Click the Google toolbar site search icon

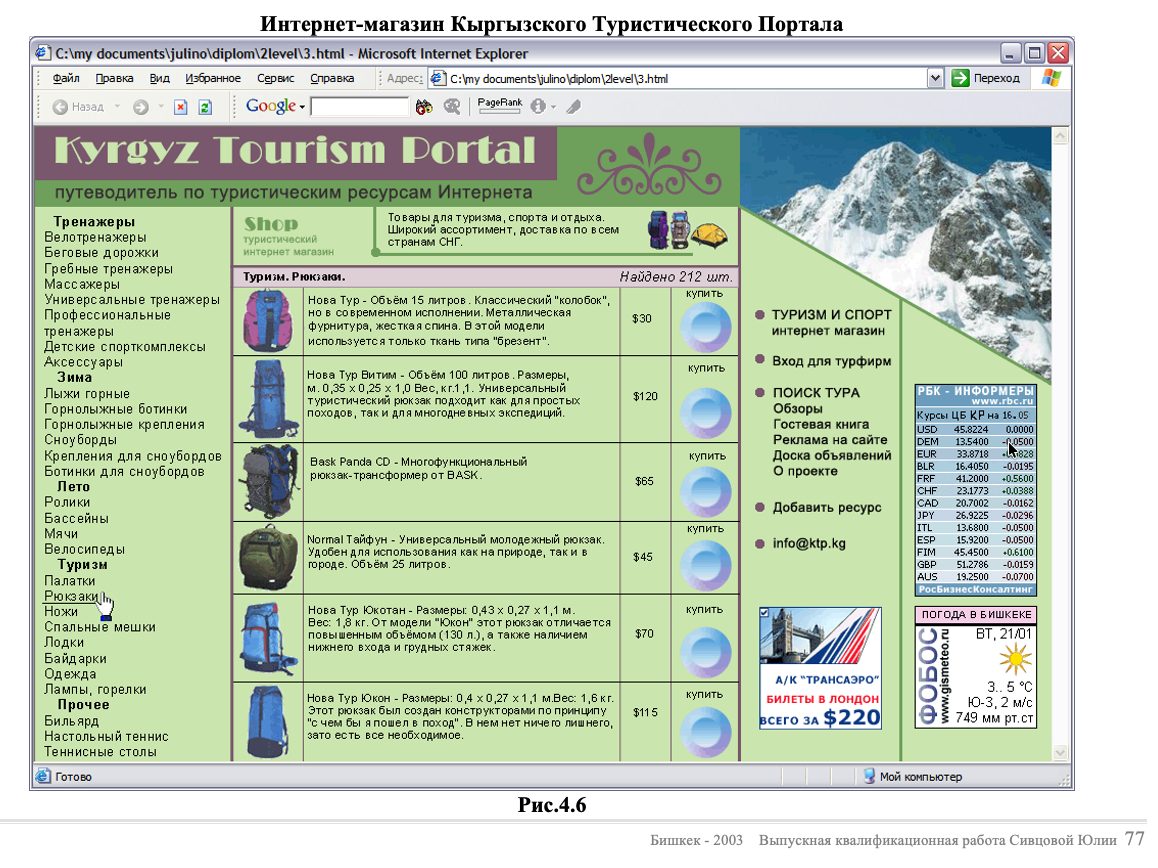point(452,107)
